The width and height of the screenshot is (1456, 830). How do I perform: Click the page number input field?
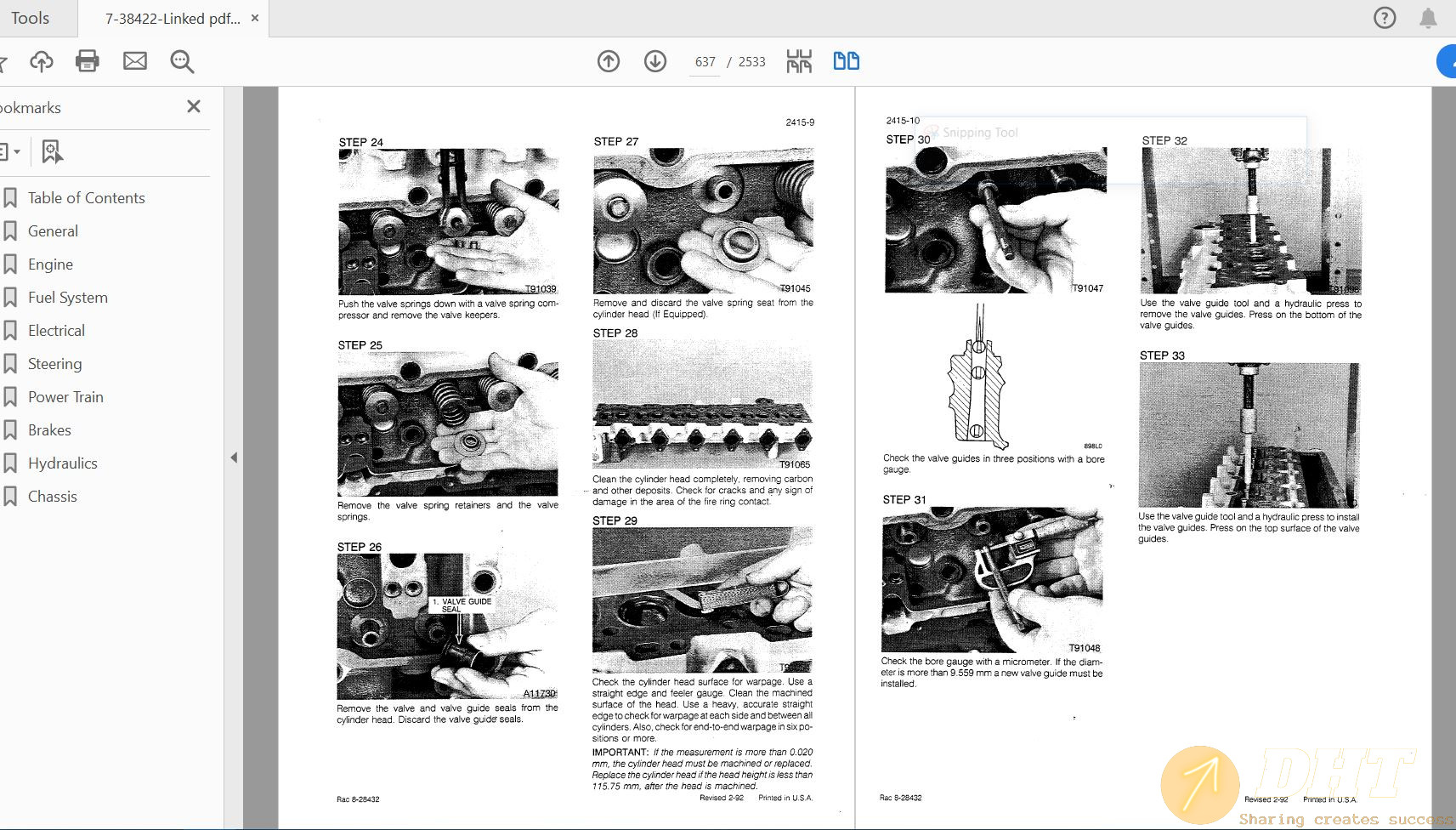pos(705,62)
